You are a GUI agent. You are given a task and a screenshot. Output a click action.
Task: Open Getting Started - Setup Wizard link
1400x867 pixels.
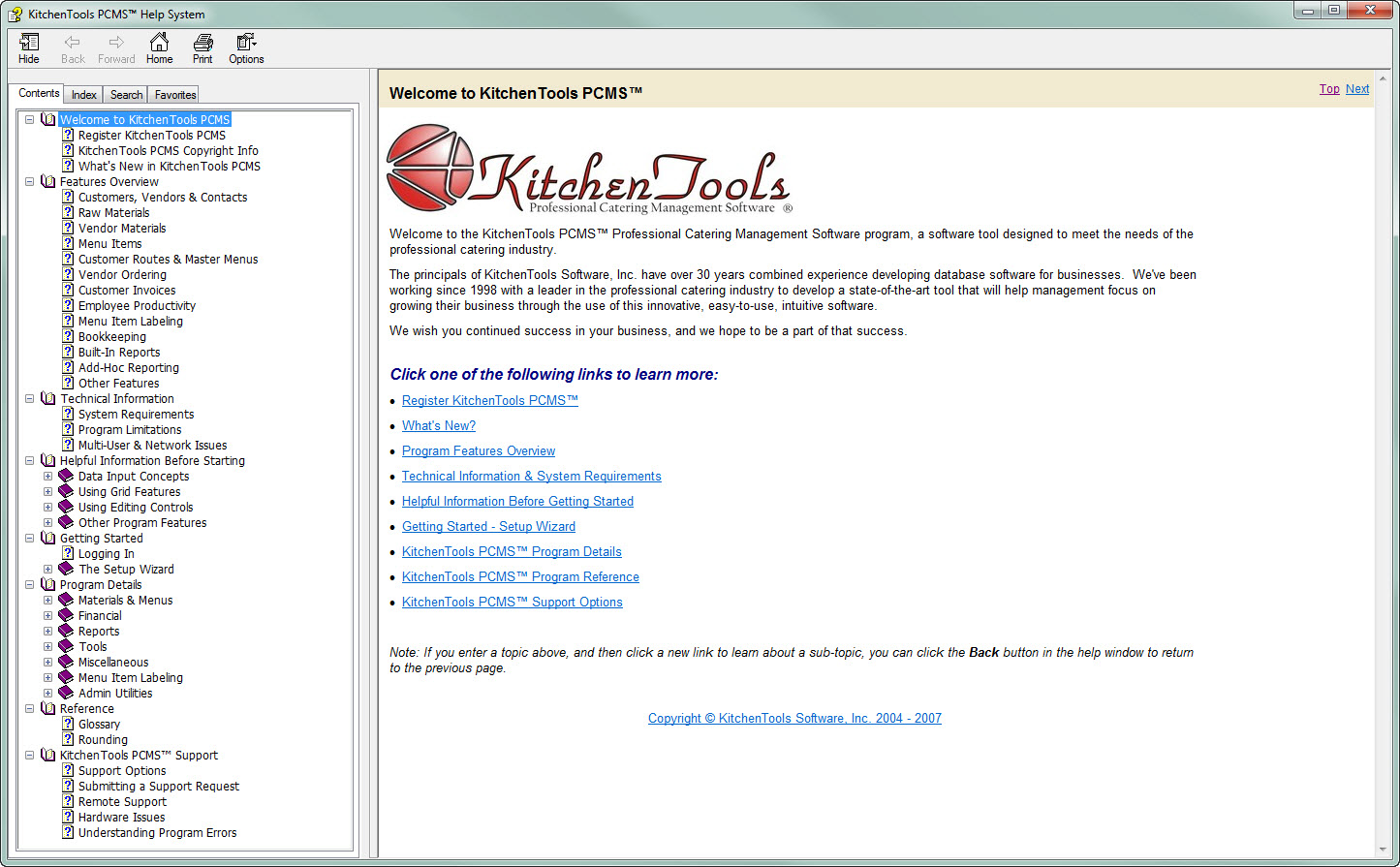pyautogui.click(x=488, y=526)
